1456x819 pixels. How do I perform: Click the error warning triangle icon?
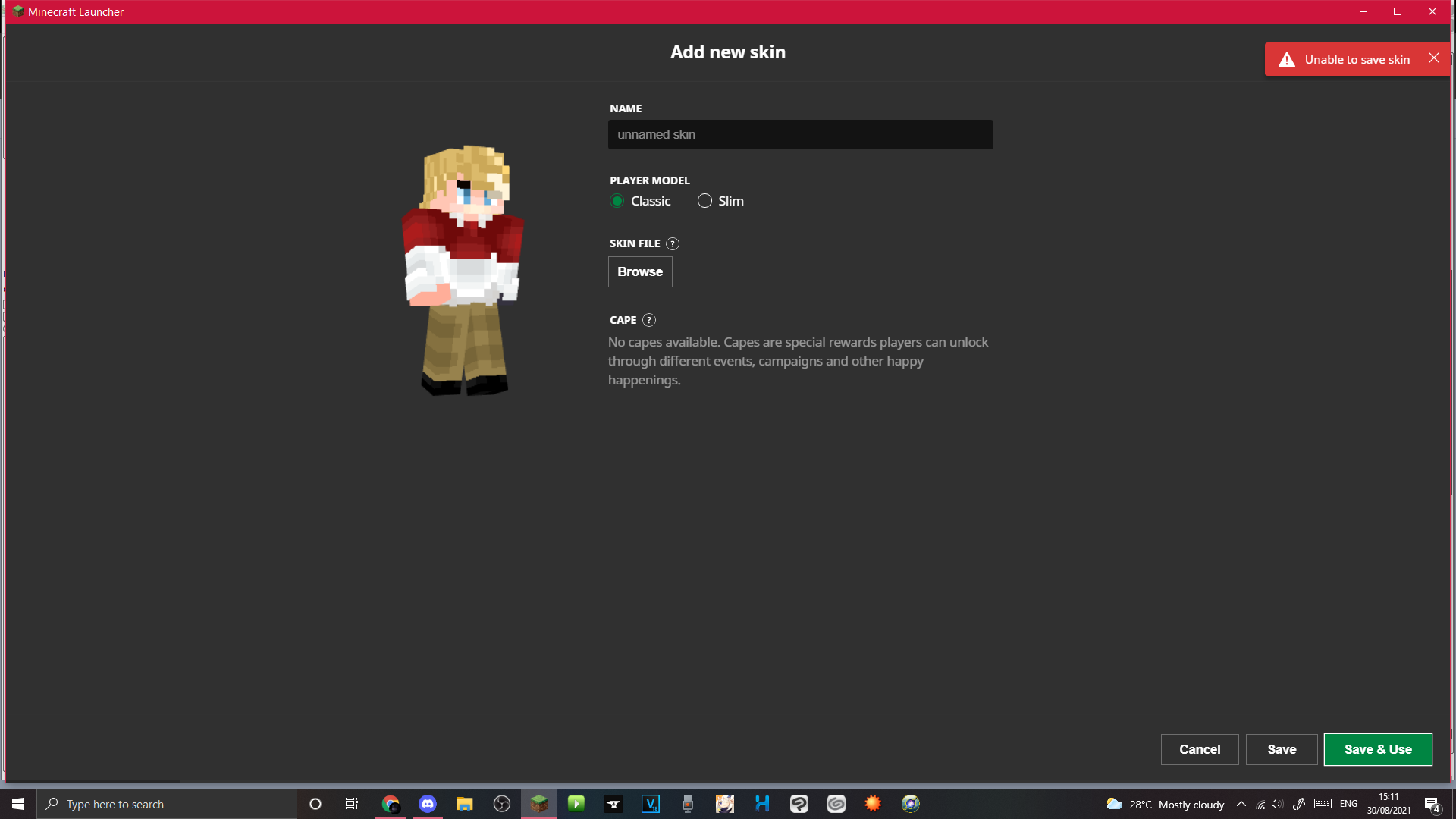click(1287, 60)
